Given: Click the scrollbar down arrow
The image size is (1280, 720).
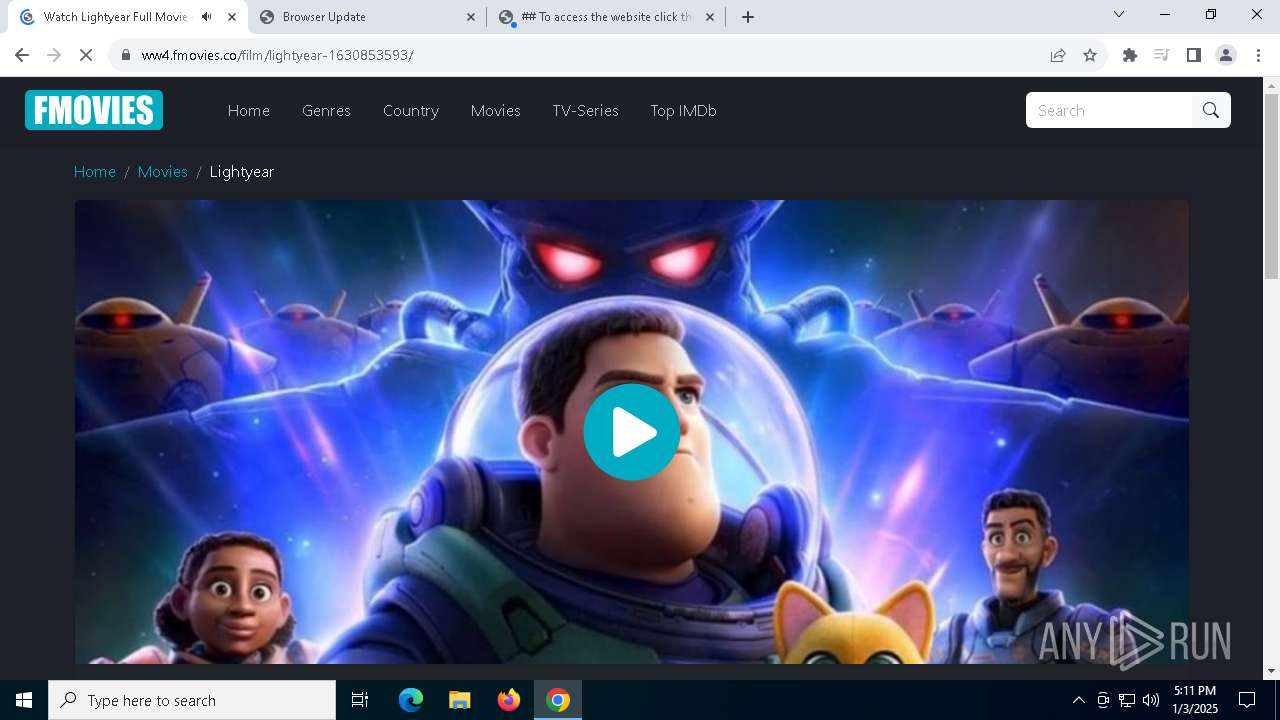Looking at the screenshot, I should pos(1272,671).
